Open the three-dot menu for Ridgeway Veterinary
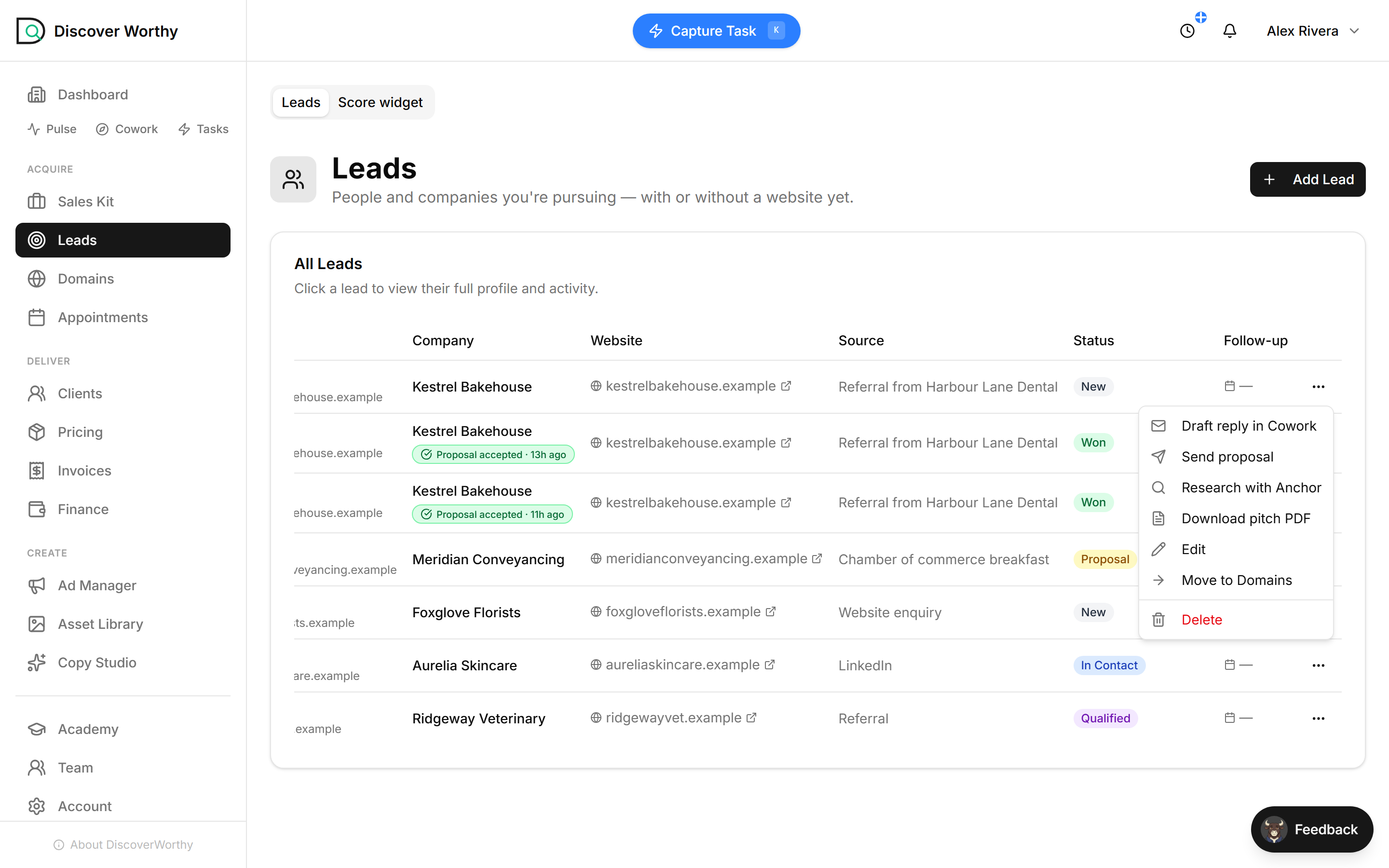Viewport: 1389px width, 868px height. [x=1318, y=719]
